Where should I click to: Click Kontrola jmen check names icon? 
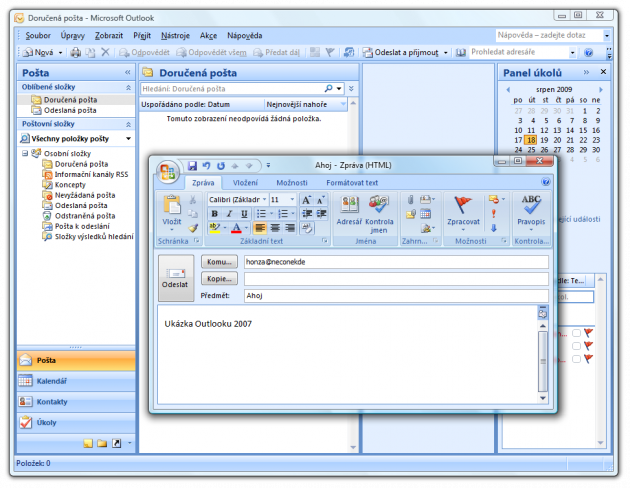[x=378, y=214]
